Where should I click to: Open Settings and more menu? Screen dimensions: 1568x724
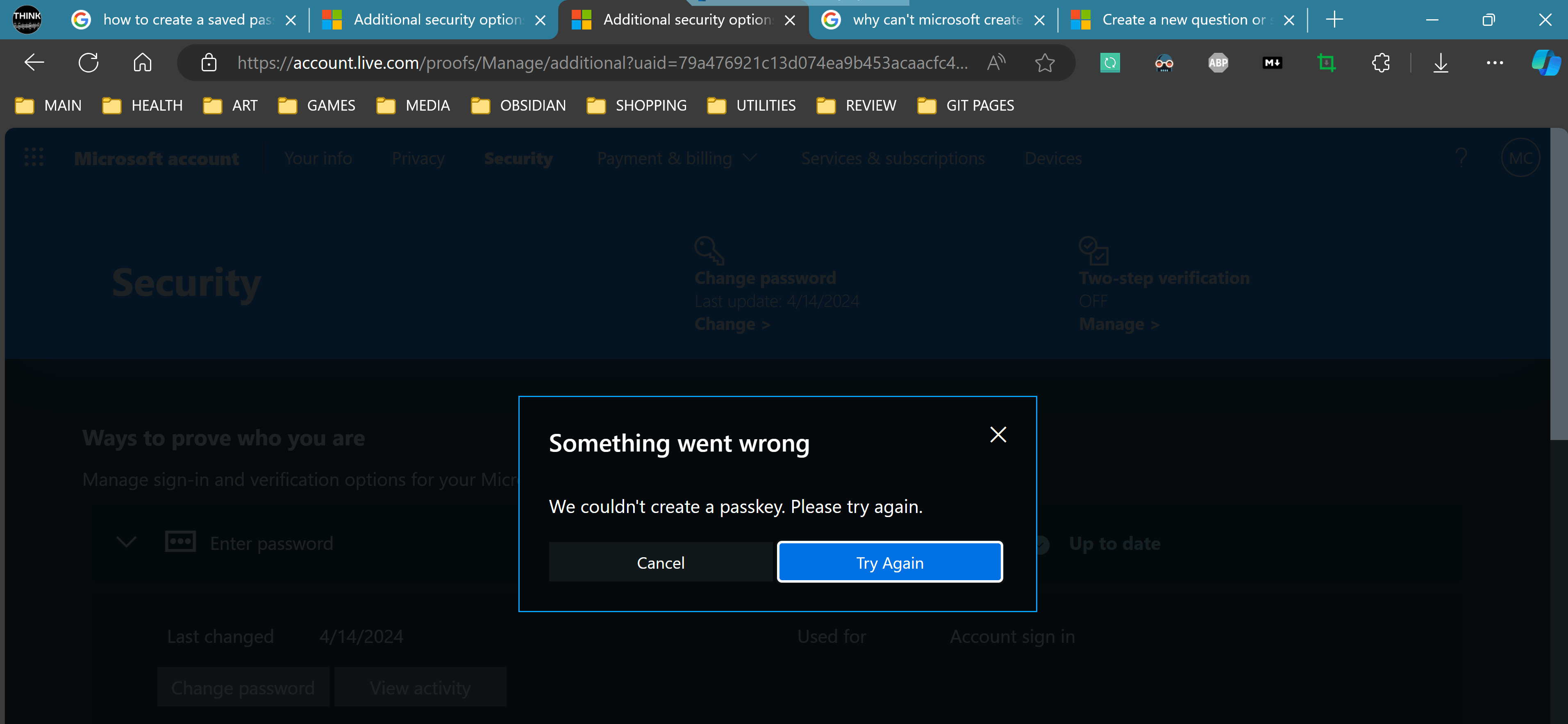[1494, 63]
